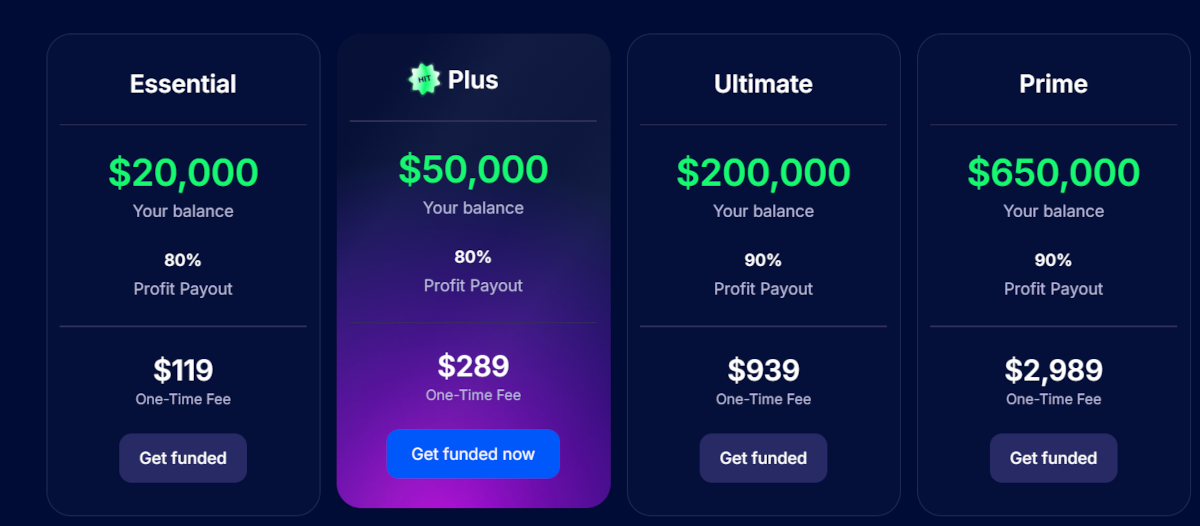Select the Ultimate plan title
This screenshot has width=1200, height=526.
click(x=763, y=84)
